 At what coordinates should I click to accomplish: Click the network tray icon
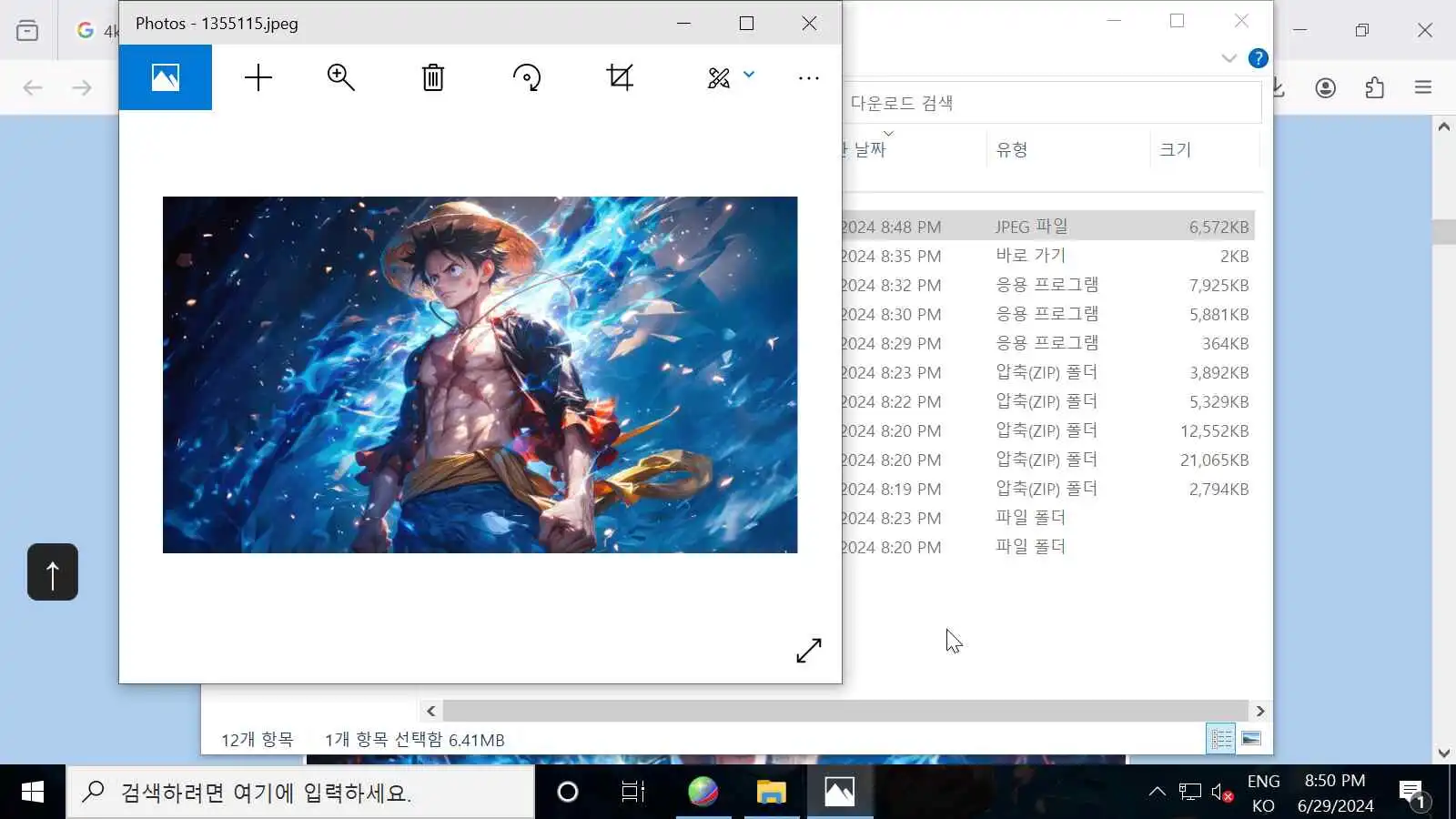(x=1189, y=793)
